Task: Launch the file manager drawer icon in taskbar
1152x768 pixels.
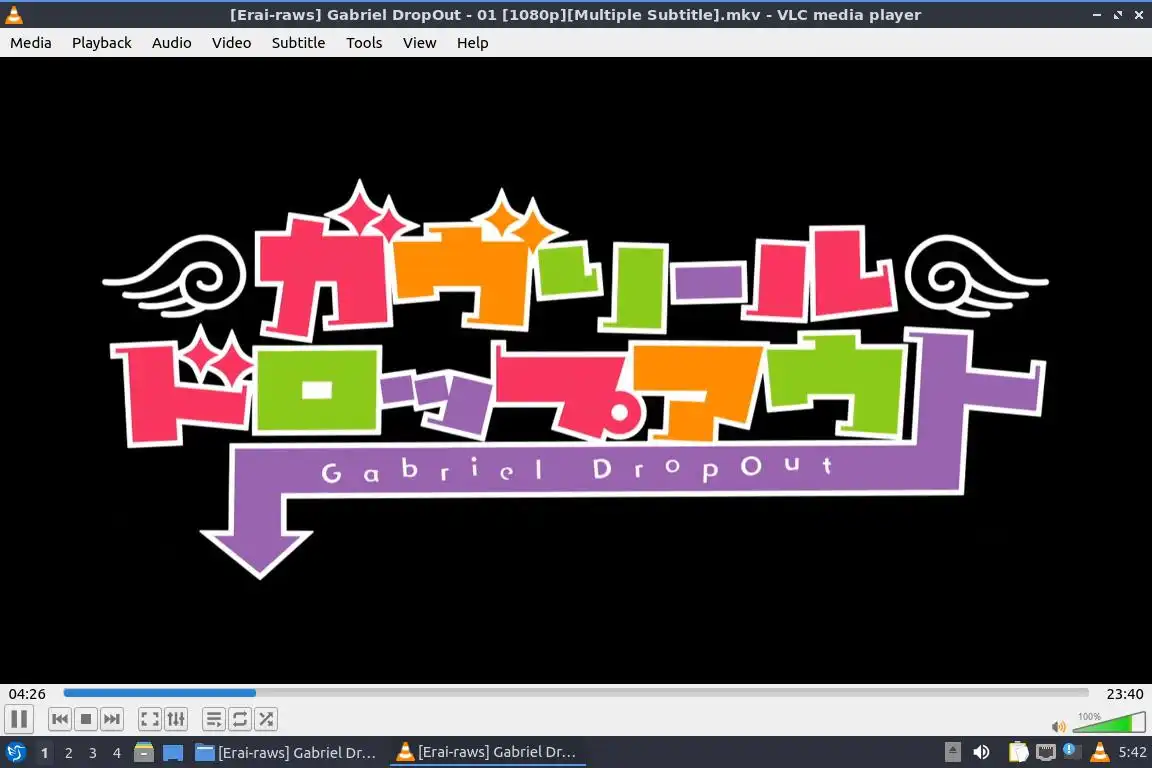Action: tap(144, 753)
